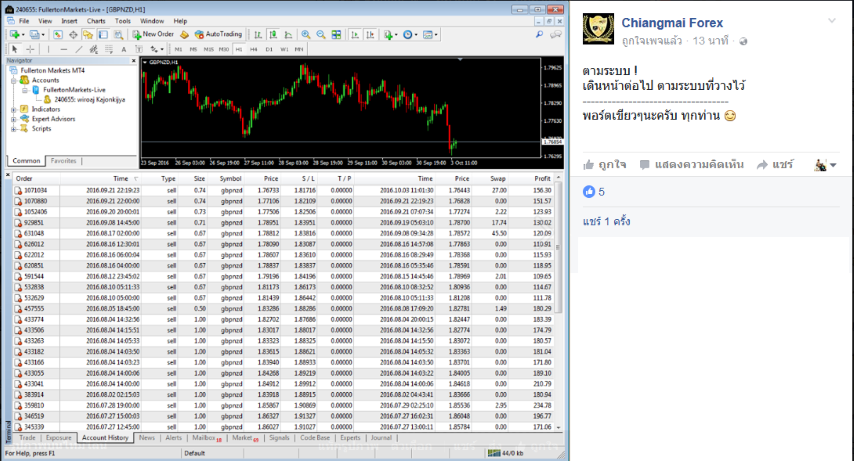Screen dimensions: 854x461
Task: Open the Data Window icon
Action: point(73,34)
